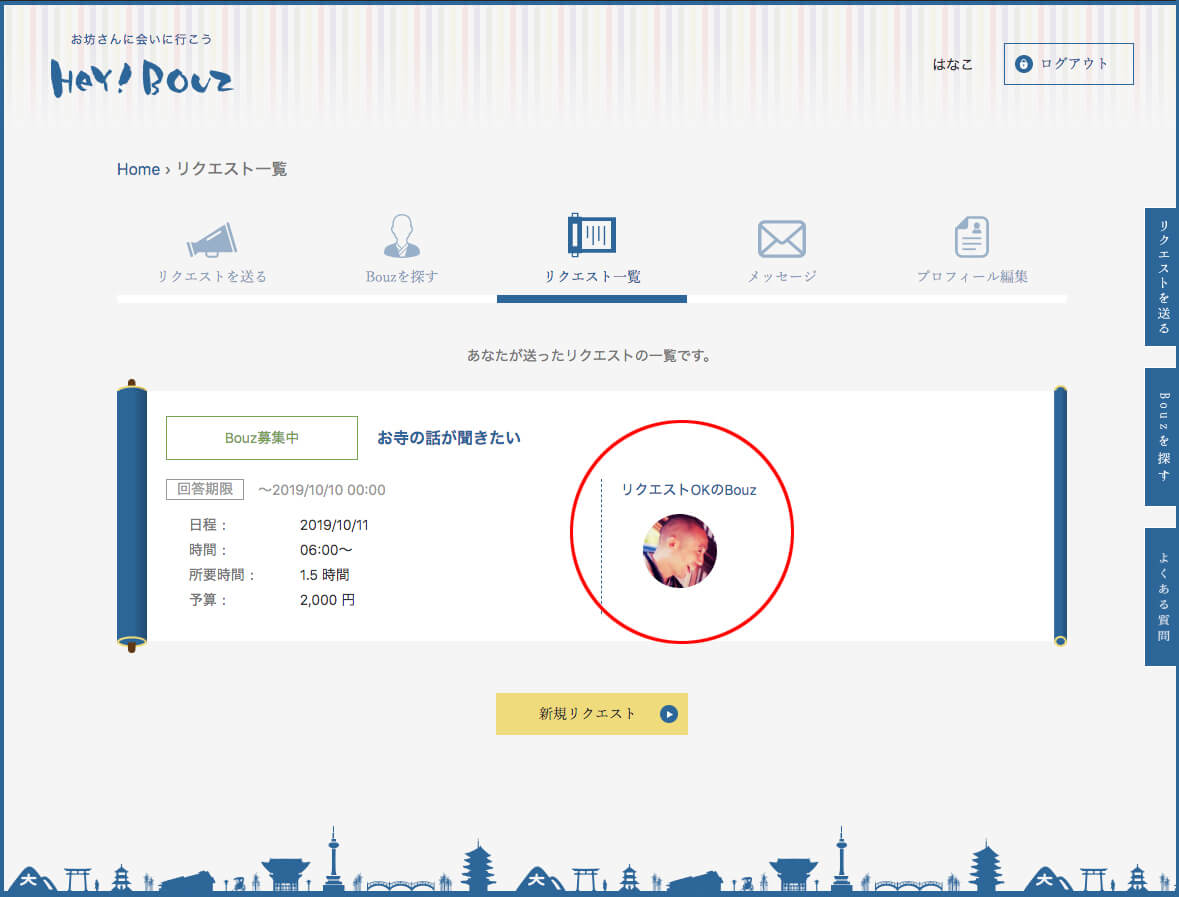Open the right-edge Bouzを探す side tab

click(x=1161, y=436)
